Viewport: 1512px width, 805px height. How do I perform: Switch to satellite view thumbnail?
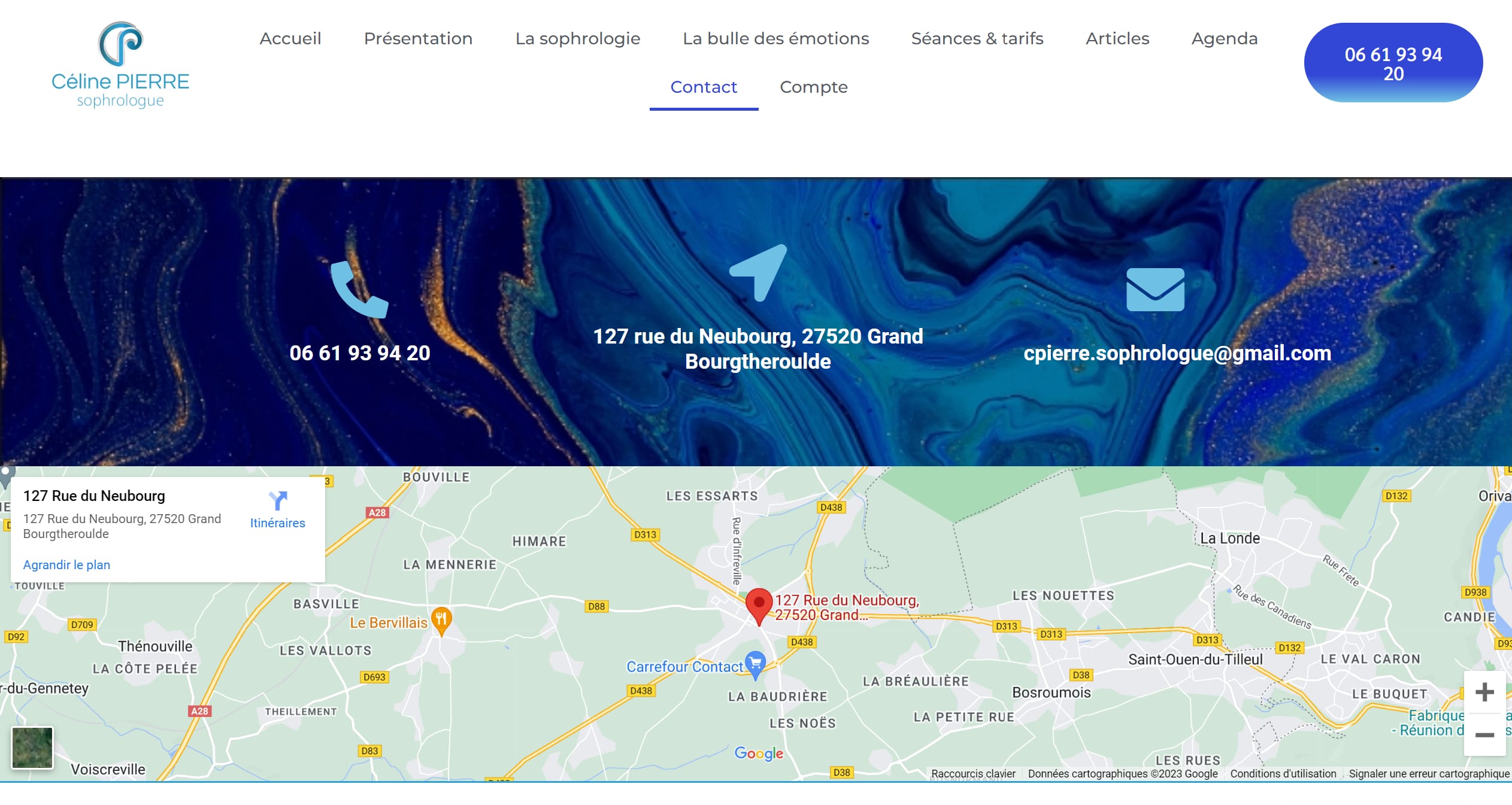click(x=32, y=747)
